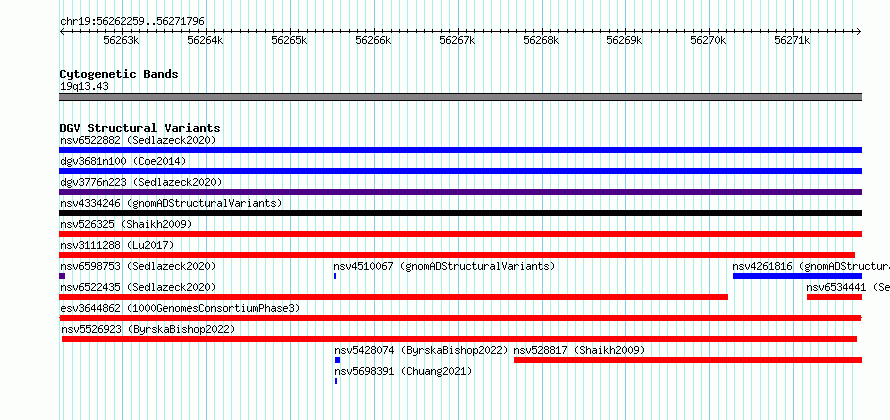Click the red bar under nsv528817

pyautogui.click(x=688, y=360)
